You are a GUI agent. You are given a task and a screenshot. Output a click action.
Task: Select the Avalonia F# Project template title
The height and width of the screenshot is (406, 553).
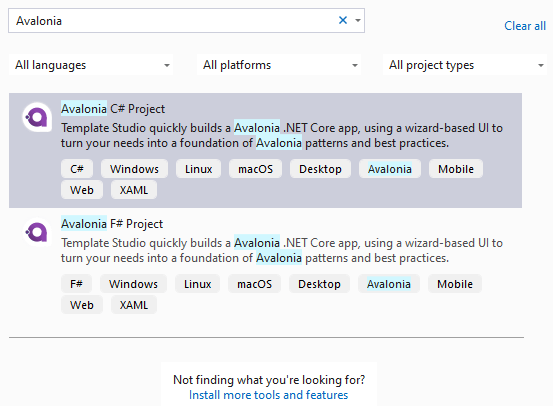click(x=112, y=224)
